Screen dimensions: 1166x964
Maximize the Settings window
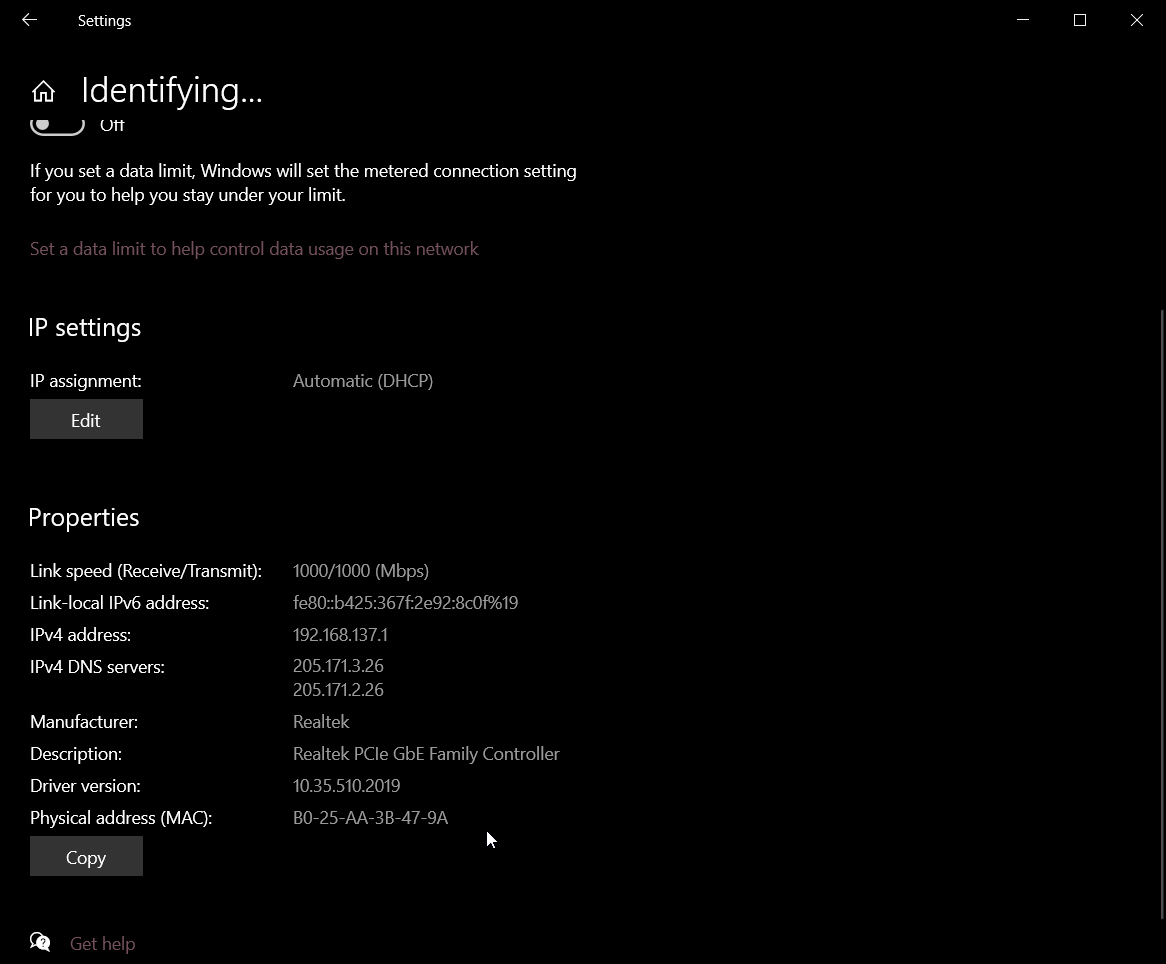point(1079,20)
